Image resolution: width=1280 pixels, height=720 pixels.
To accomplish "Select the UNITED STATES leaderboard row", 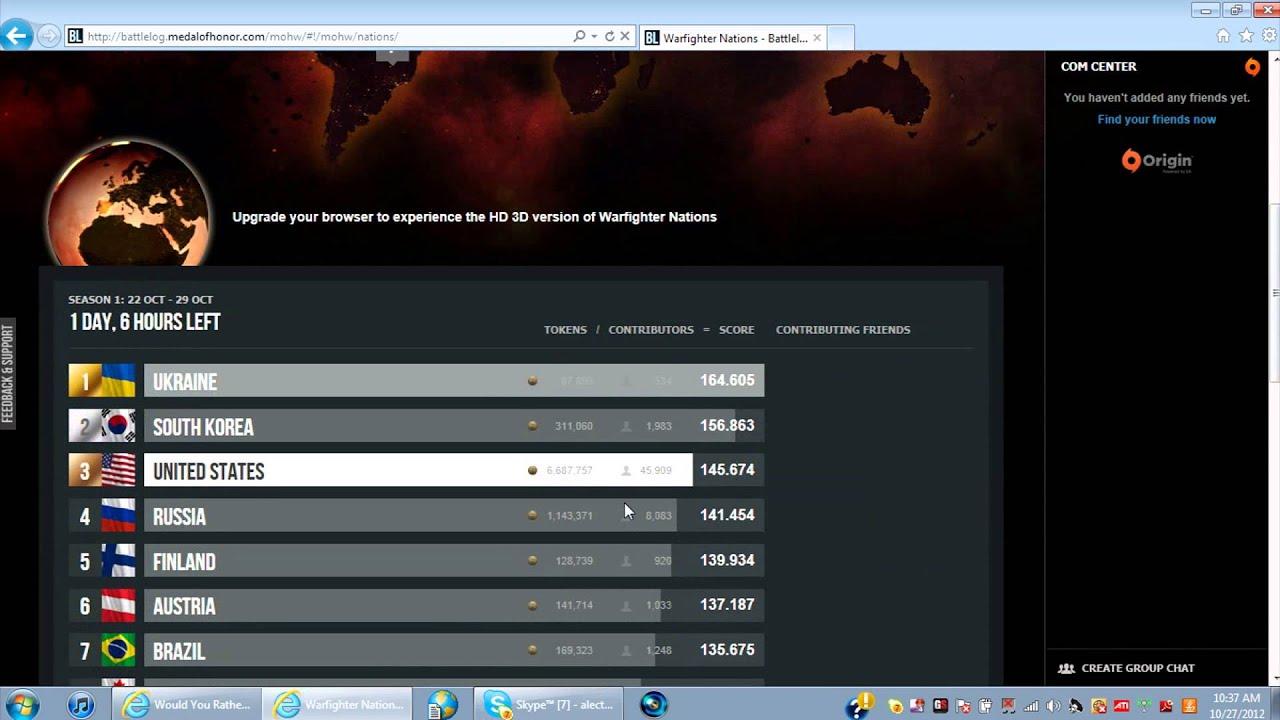I will click(x=416, y=470).
